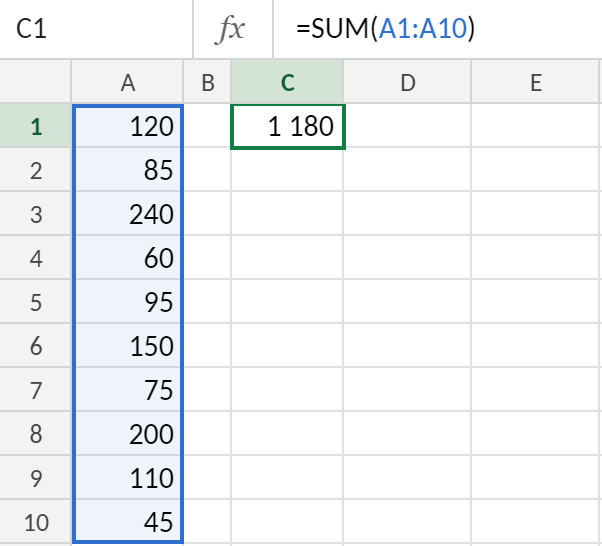This screenshot has height=546, width=602.
Task: Select row 10 header
Action: tap(36, 521)
